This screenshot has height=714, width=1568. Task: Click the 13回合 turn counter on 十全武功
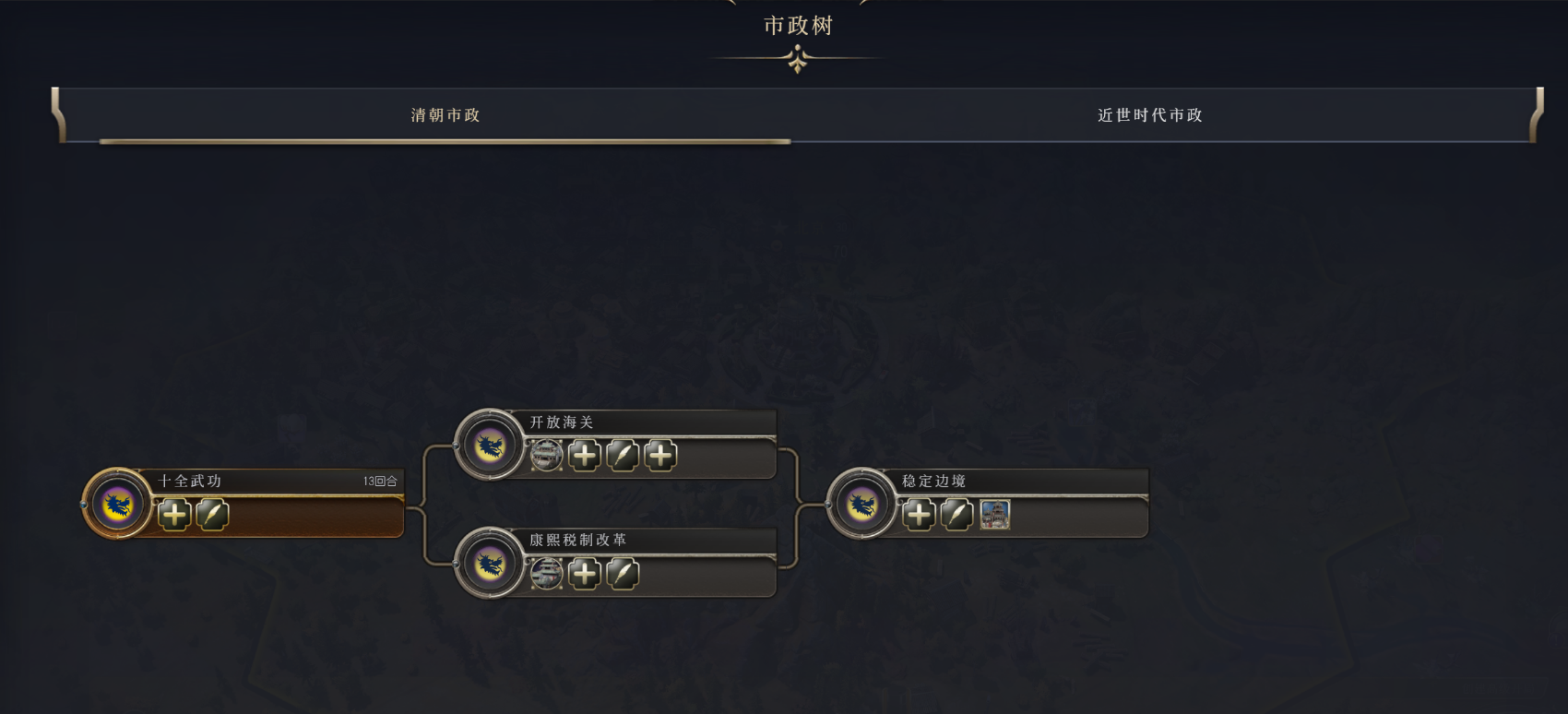pyautogui.click(x=380, y=482)
